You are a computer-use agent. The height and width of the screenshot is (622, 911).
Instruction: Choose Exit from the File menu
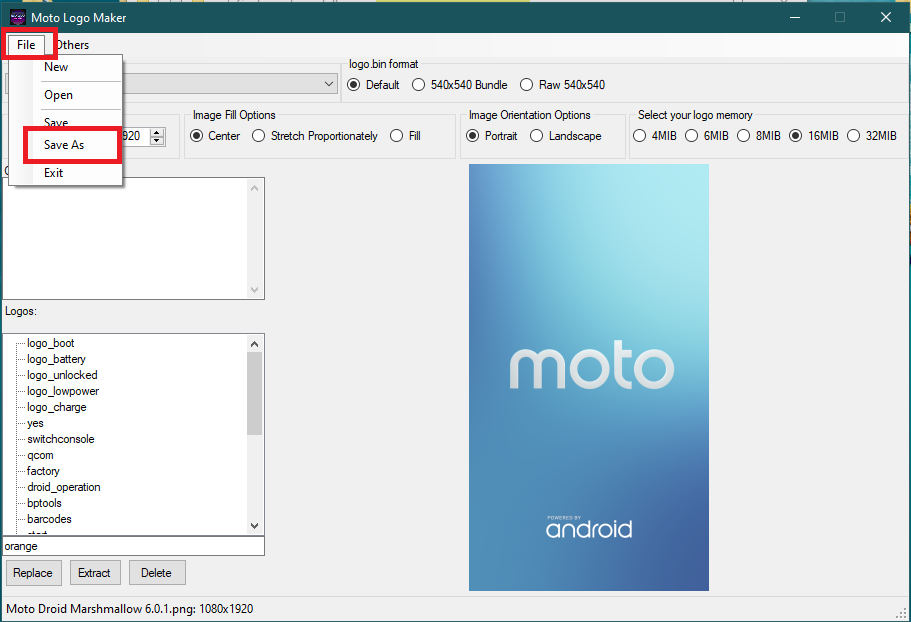pyautogui.click(x=53, y=172)
